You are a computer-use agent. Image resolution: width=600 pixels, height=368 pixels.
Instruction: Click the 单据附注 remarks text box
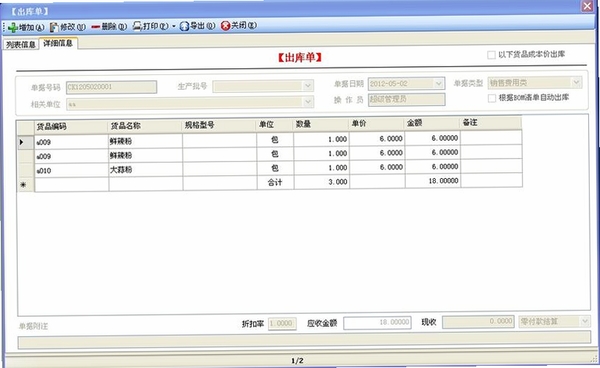tap(304, 340)
